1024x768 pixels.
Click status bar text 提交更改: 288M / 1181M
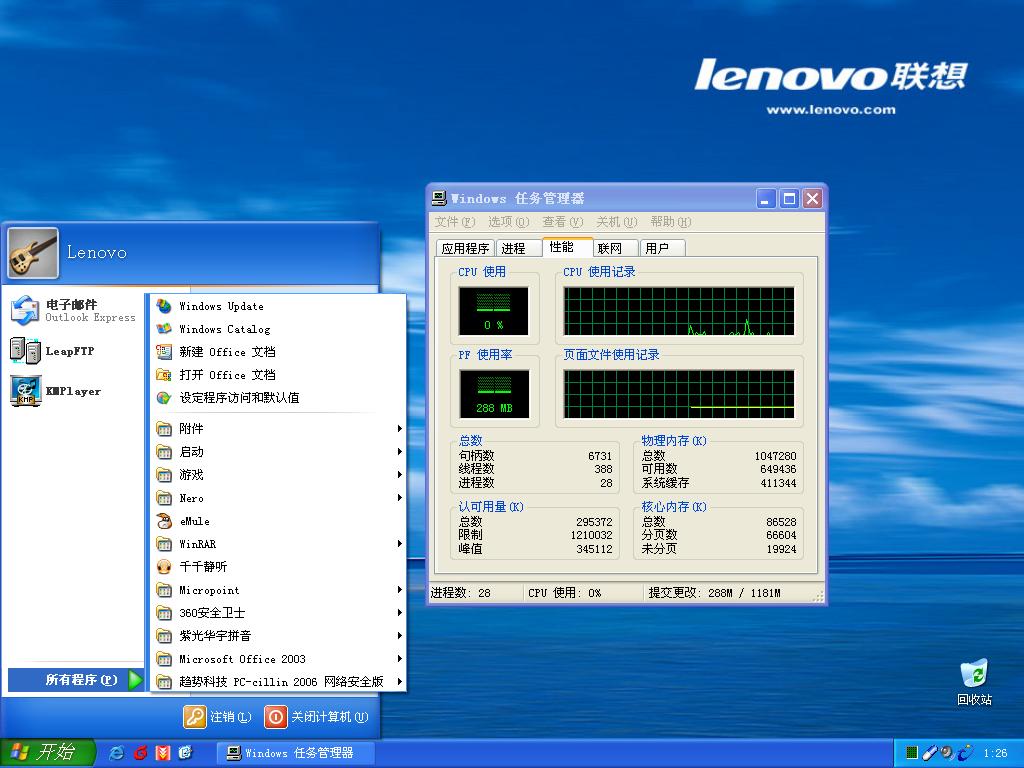714,593
